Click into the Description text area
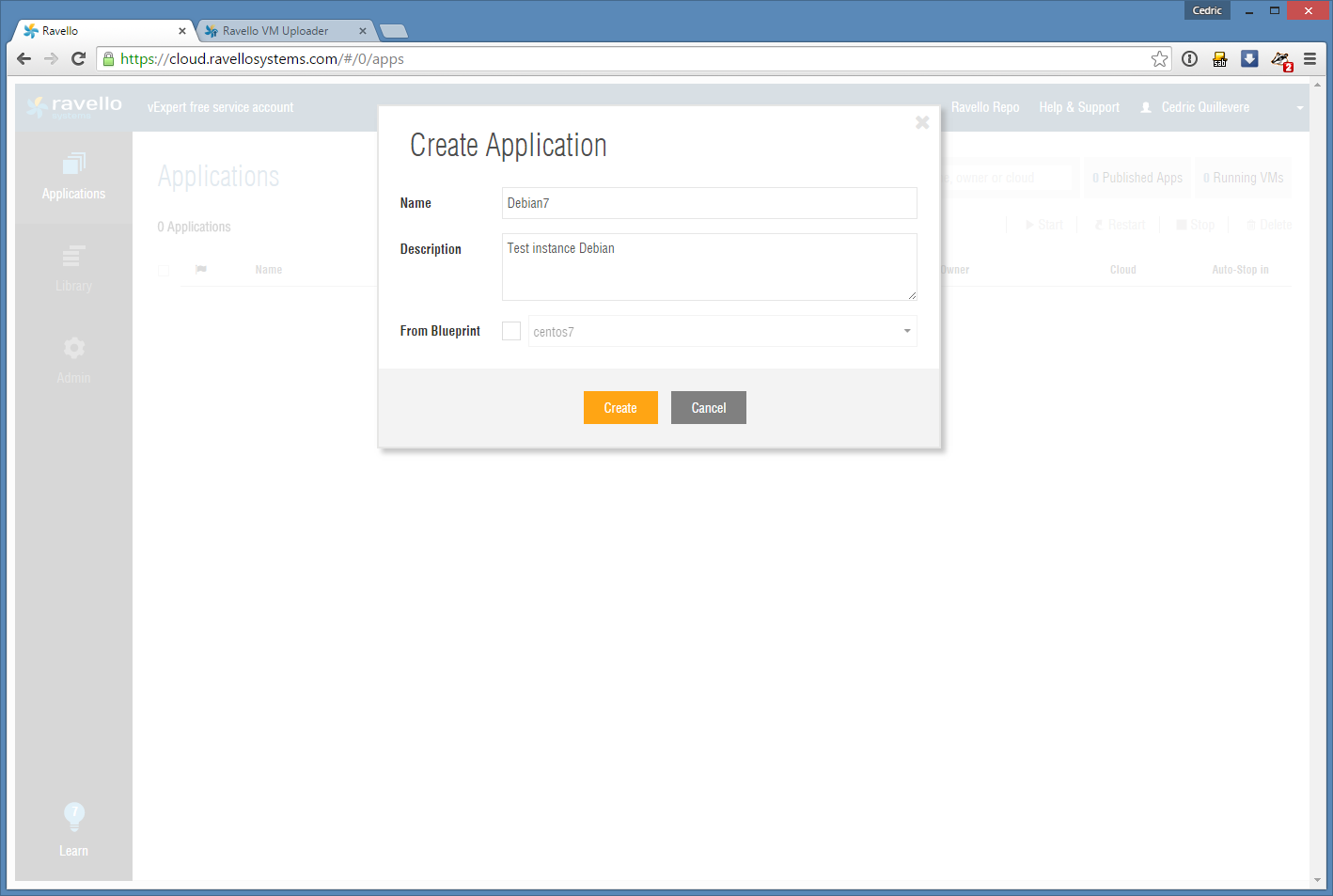This screenshot has width=1333, height=896. tap(709, 267)
